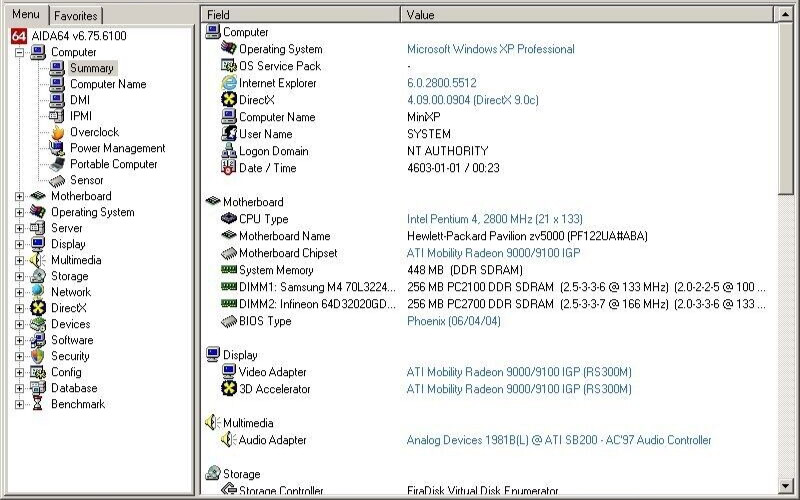
Task: Click the Network globe icon
Action: click(38, 292)
